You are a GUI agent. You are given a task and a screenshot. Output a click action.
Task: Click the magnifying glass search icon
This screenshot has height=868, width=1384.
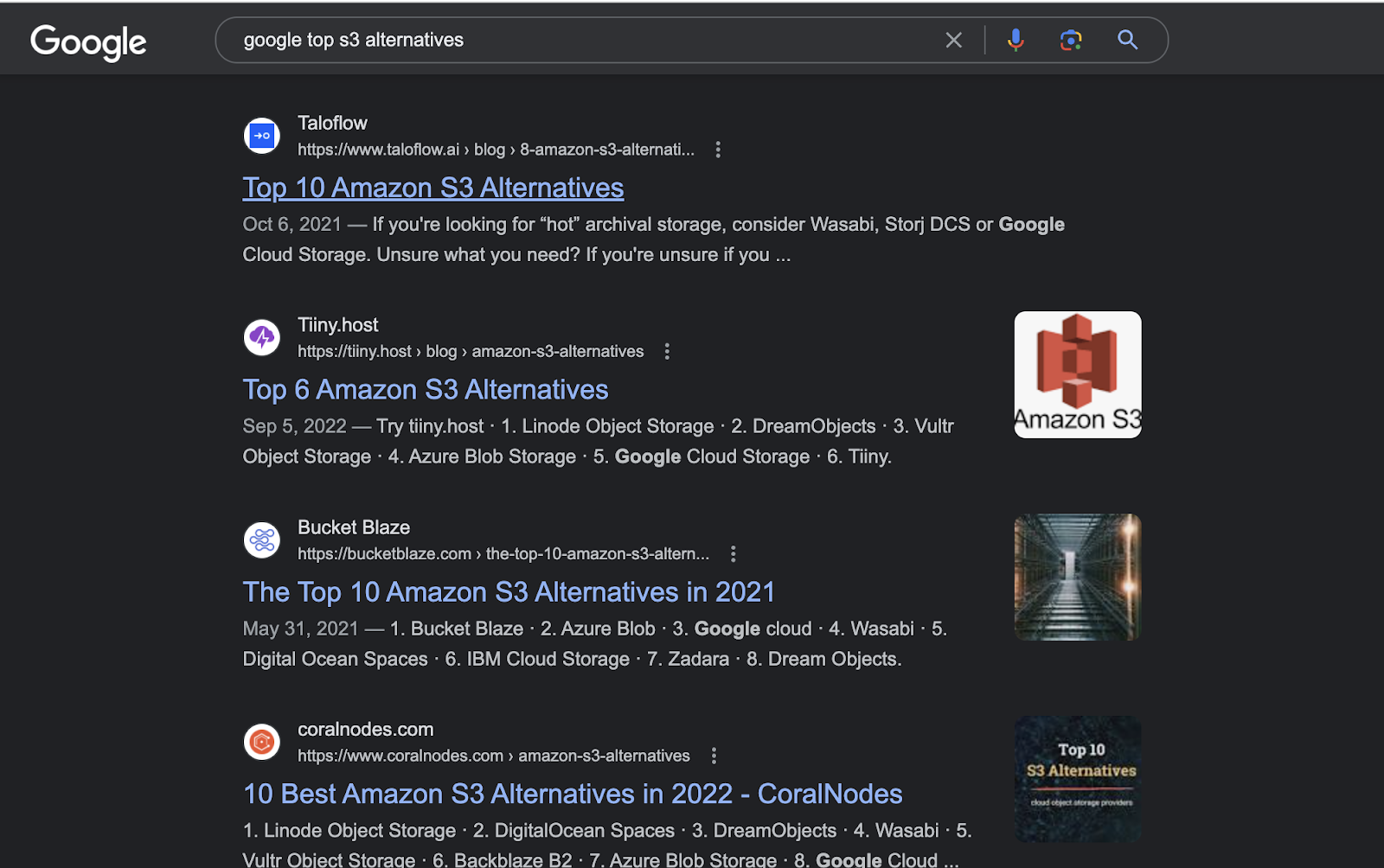pos(1127,40)
